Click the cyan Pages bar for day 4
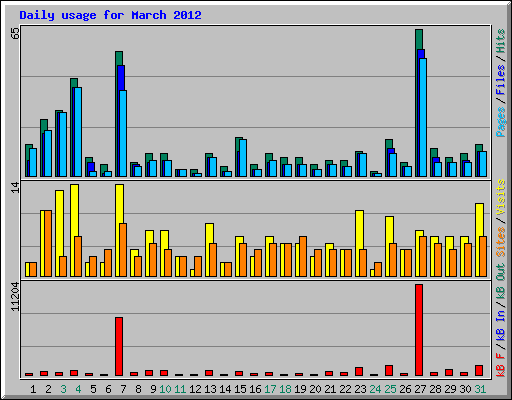Screen dimensions: 512x400 point(78,132)
